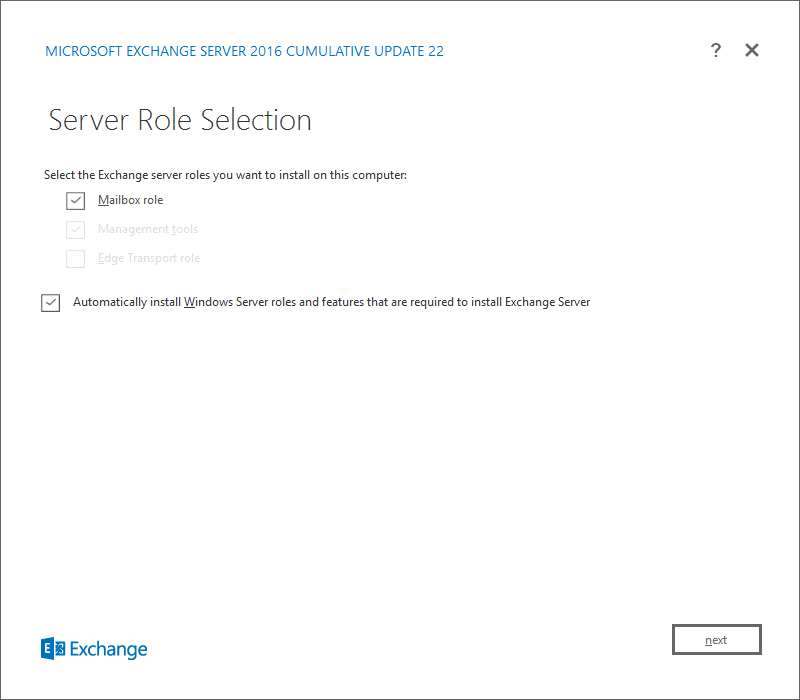Select the "Edge Transport role" label text
This screenshot has height=700, width=800.
(x=149, y=258)
